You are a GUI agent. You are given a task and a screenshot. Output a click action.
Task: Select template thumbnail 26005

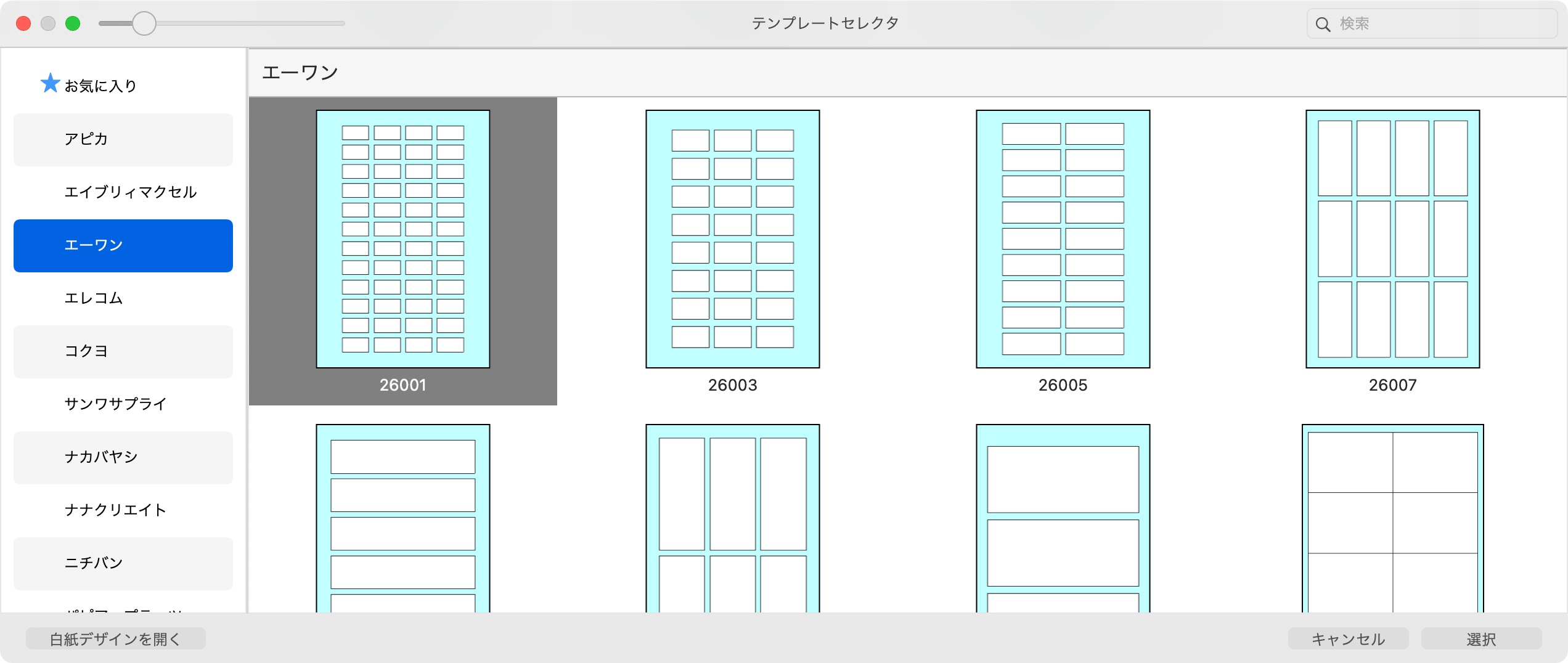click(1063, 239)
